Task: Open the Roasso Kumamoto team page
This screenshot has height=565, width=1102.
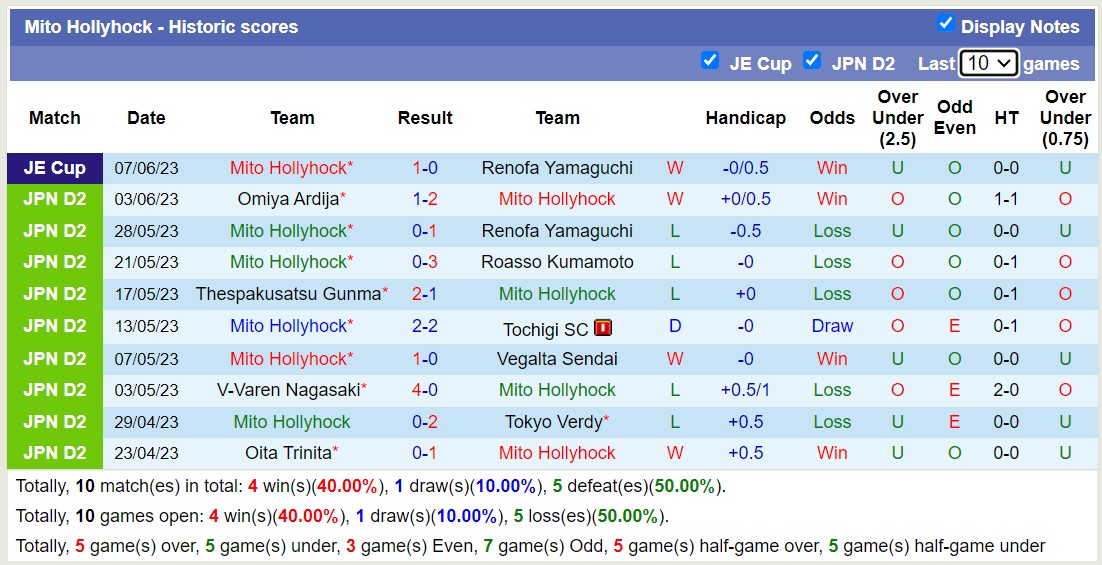Action: 557,262
